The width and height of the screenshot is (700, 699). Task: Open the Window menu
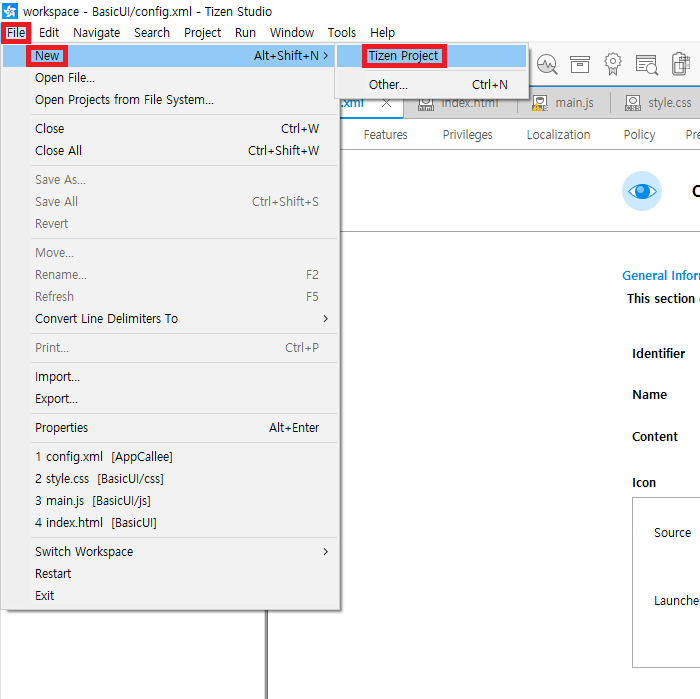[x=292, y=33]
